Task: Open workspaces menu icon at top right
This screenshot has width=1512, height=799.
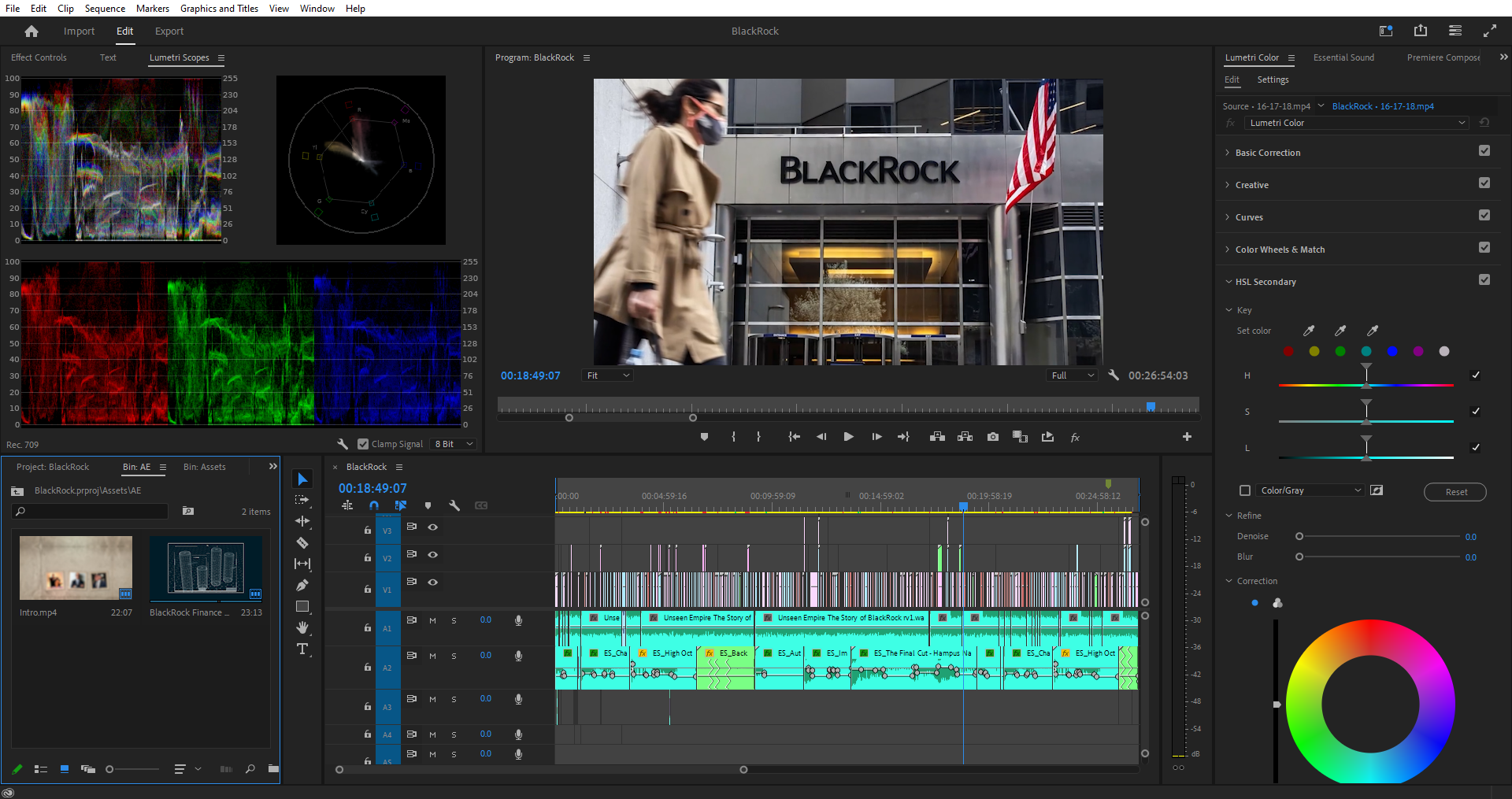Action: click(x=1455, y=31)
